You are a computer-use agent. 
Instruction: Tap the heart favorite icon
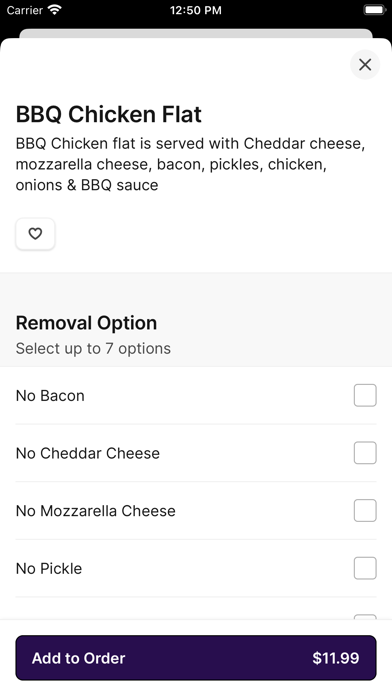[35, 233]
